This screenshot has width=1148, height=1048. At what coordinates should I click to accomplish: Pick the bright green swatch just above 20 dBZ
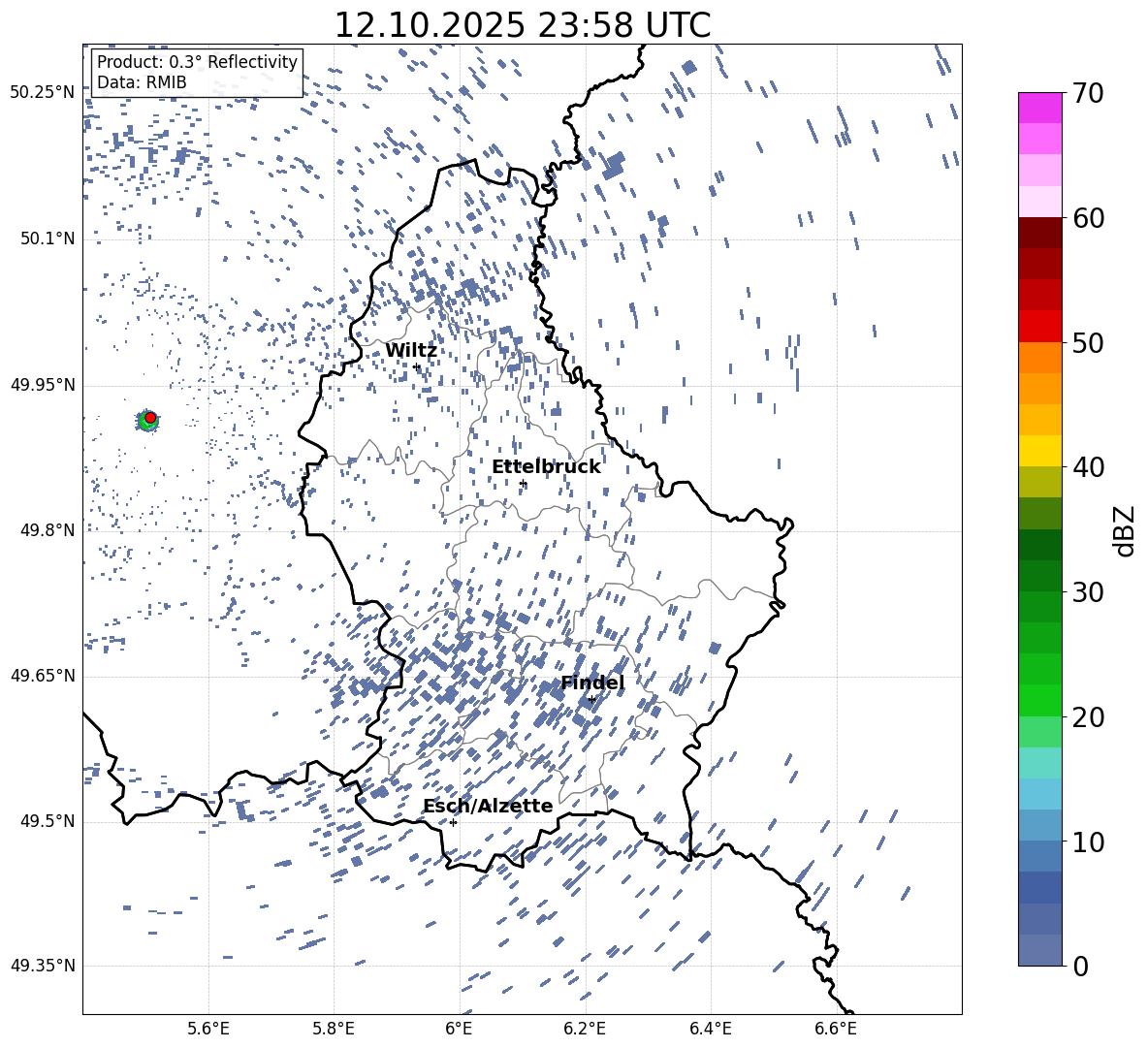[1040, 700]
